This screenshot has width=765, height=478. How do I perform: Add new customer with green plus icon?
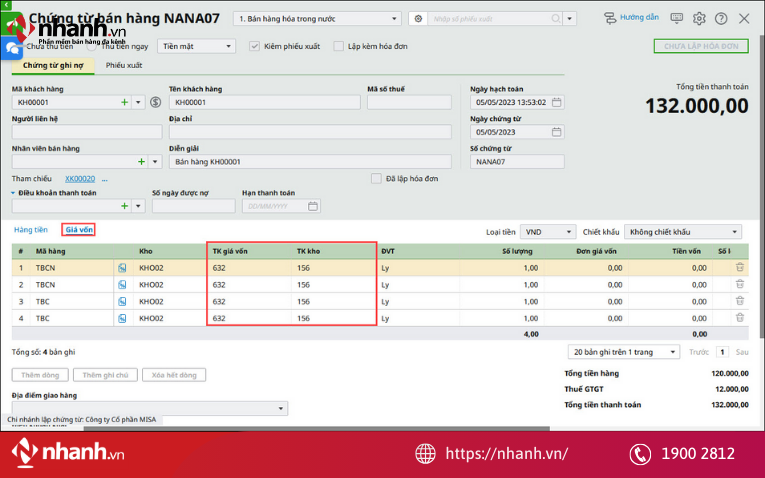(124, 102)
